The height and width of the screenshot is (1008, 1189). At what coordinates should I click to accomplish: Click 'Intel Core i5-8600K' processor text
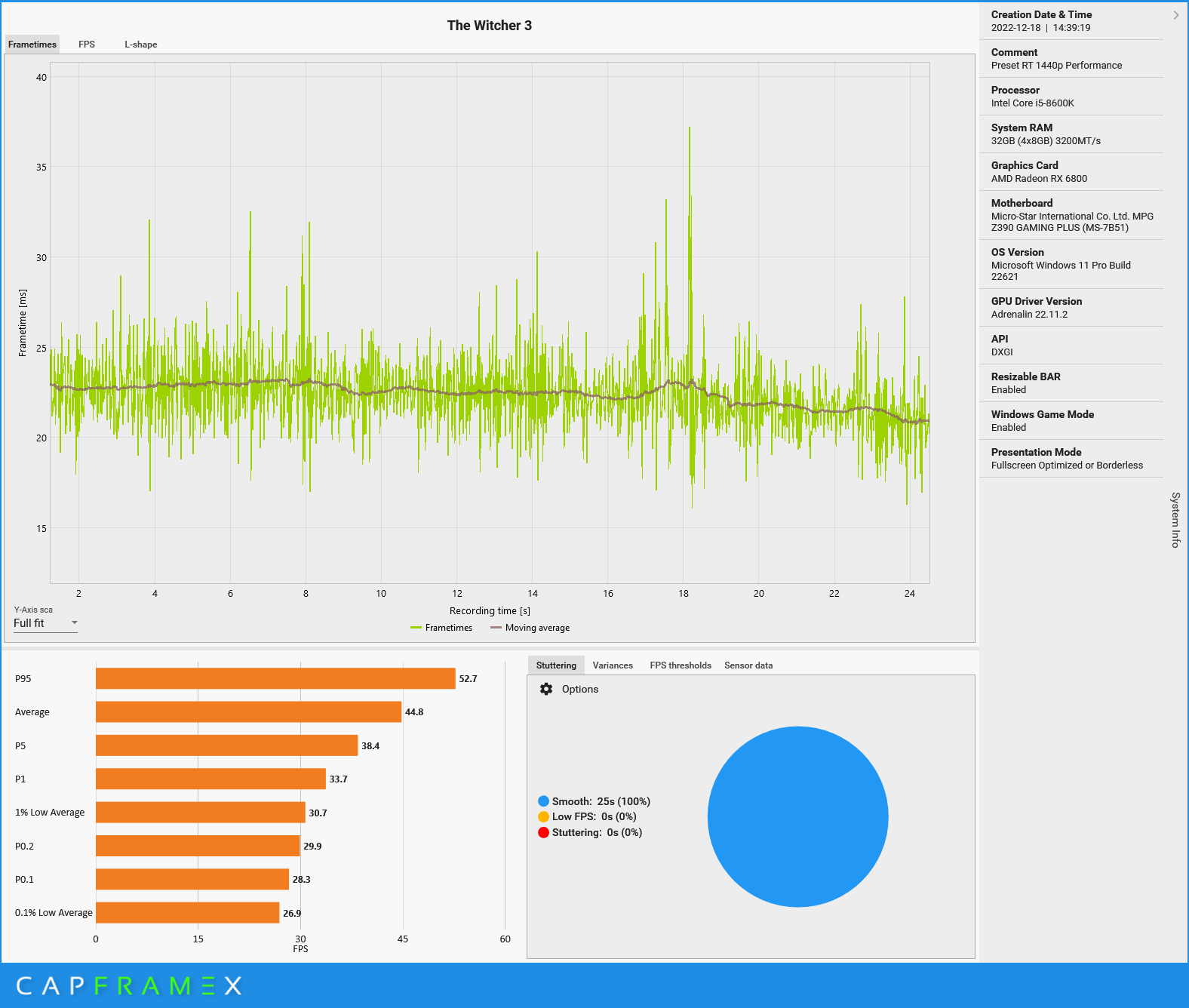[1032, 103]
